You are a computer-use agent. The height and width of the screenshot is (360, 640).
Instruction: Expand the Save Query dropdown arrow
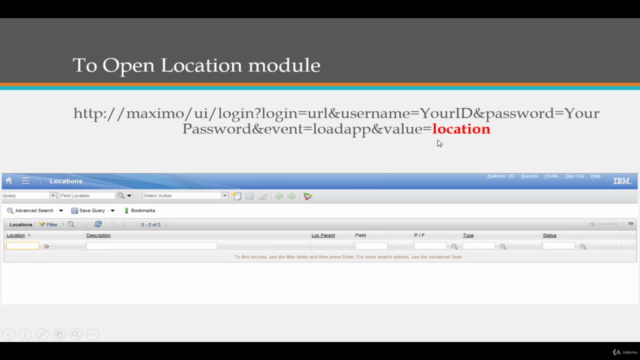click(x=112, y=211)
